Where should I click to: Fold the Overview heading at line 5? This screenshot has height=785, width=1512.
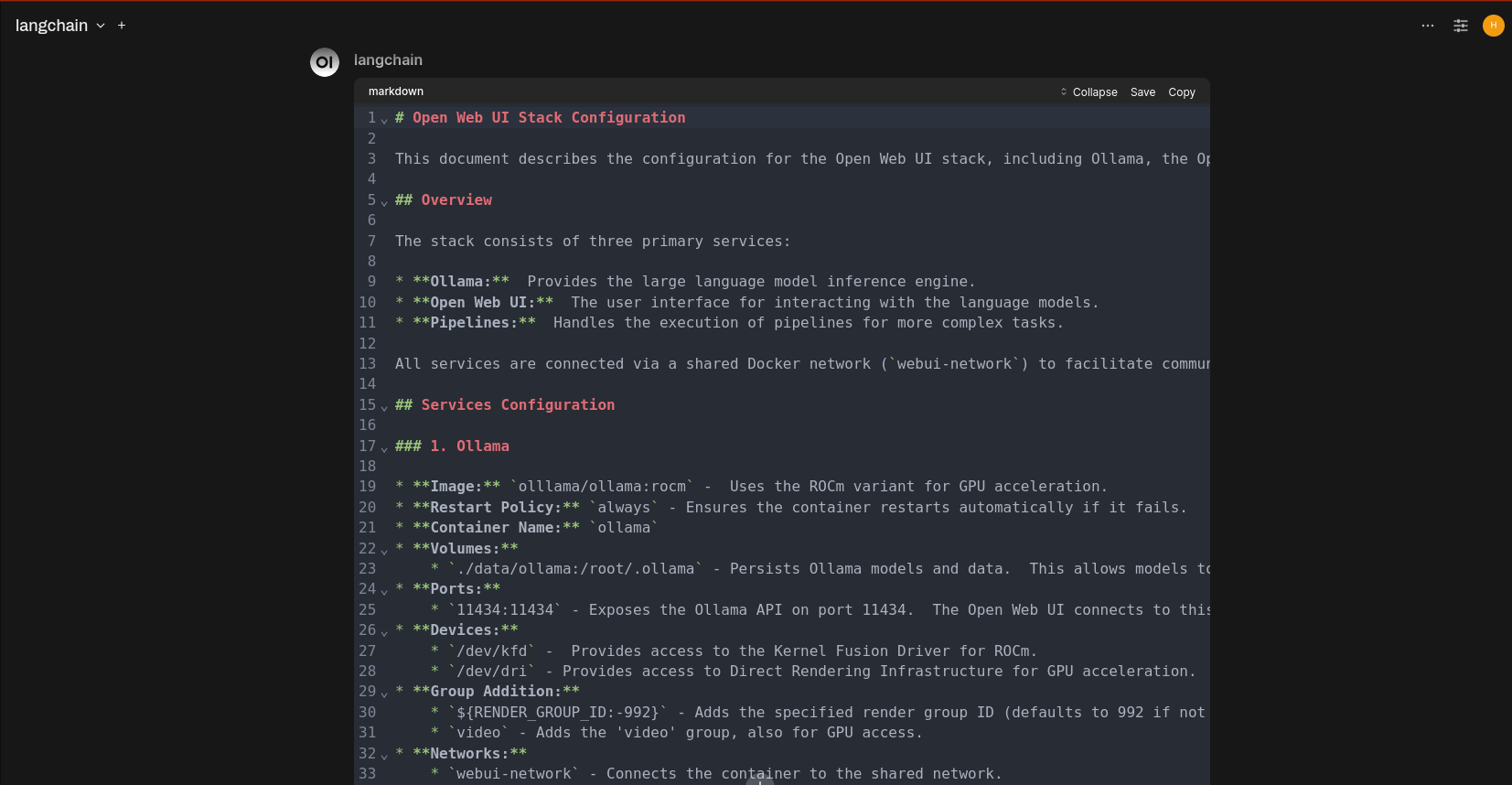click(x=384, y=201)
